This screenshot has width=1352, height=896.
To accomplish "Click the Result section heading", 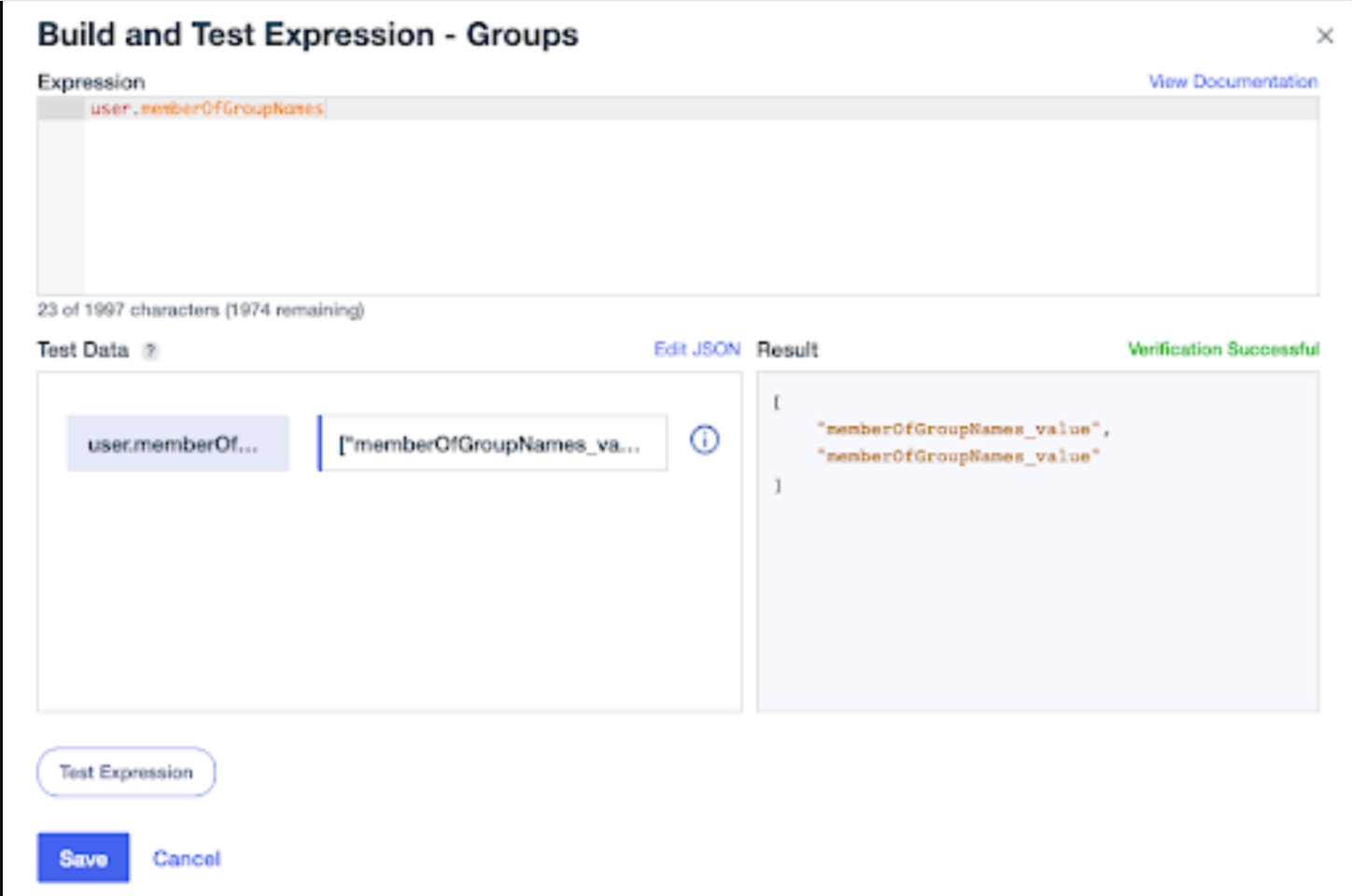I will (787, 350).
